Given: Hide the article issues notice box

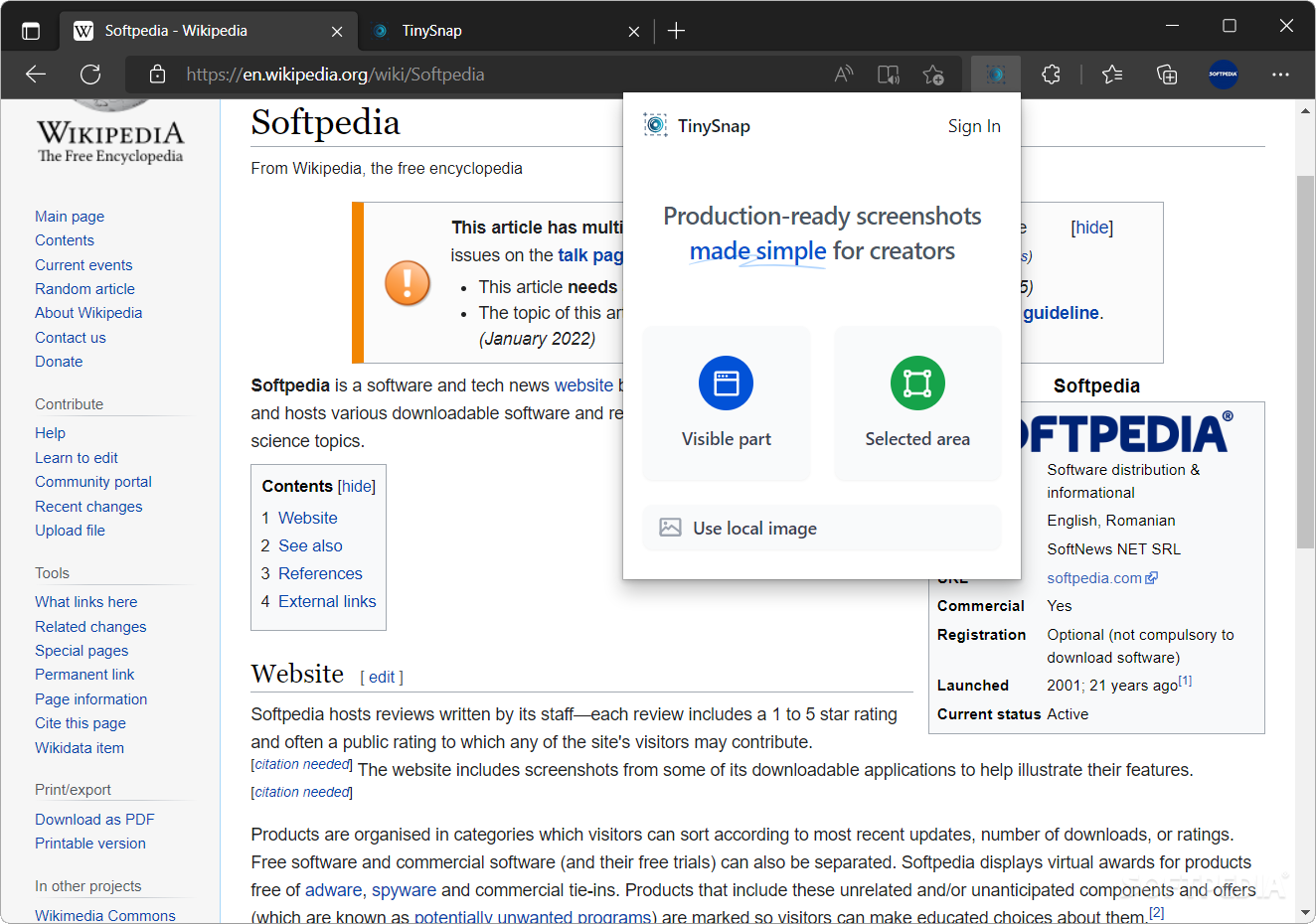Looking at the screenshot, I should 1092,228.
